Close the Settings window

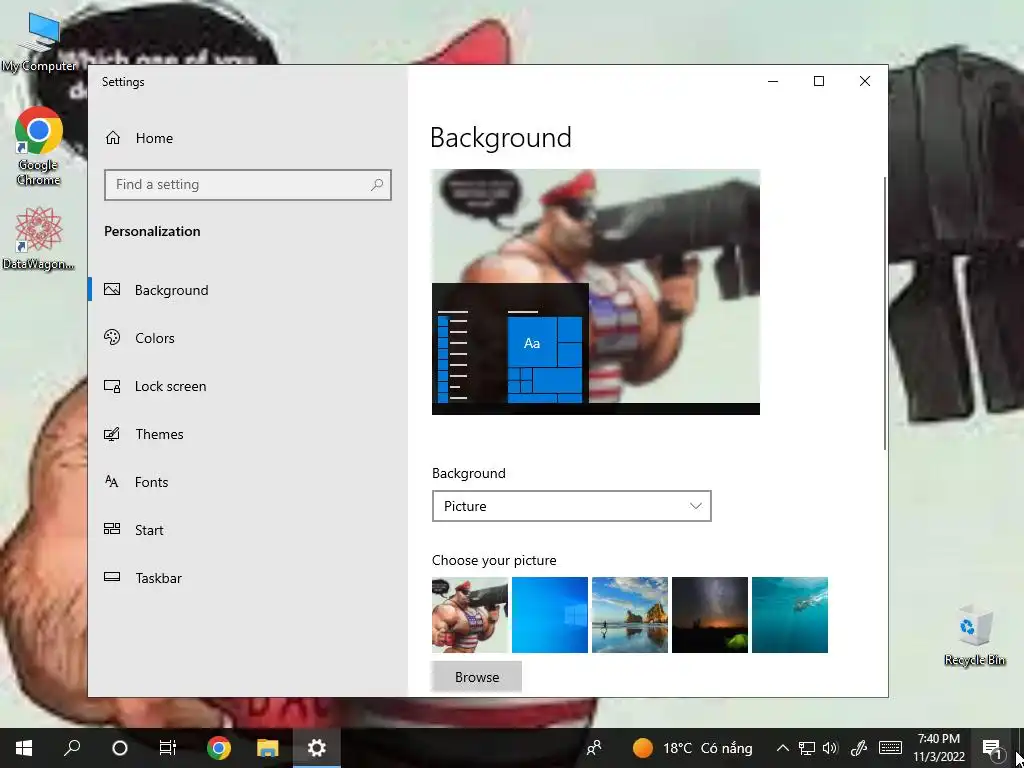click(865, 81)
